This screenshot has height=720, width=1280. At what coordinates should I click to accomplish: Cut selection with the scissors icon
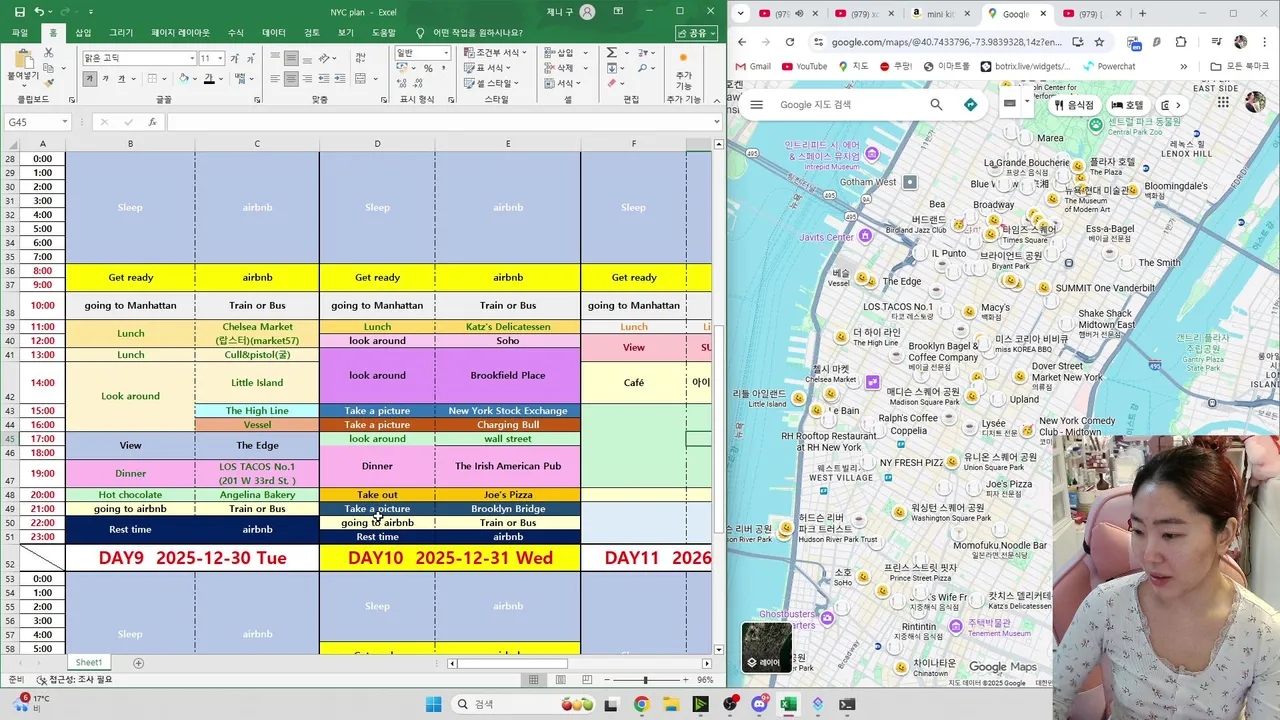tap(48, 53)
